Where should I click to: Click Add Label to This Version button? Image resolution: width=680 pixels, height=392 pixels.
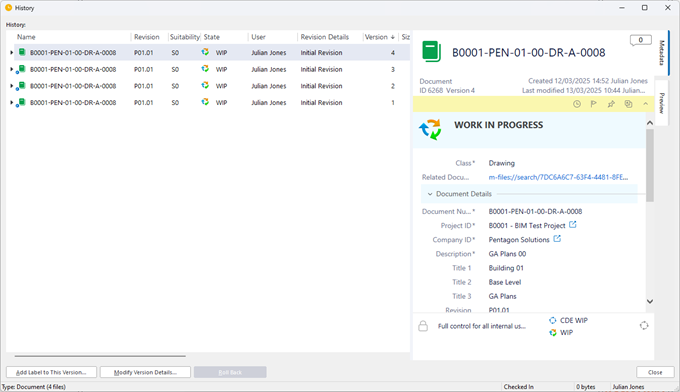tap(51, 372)
